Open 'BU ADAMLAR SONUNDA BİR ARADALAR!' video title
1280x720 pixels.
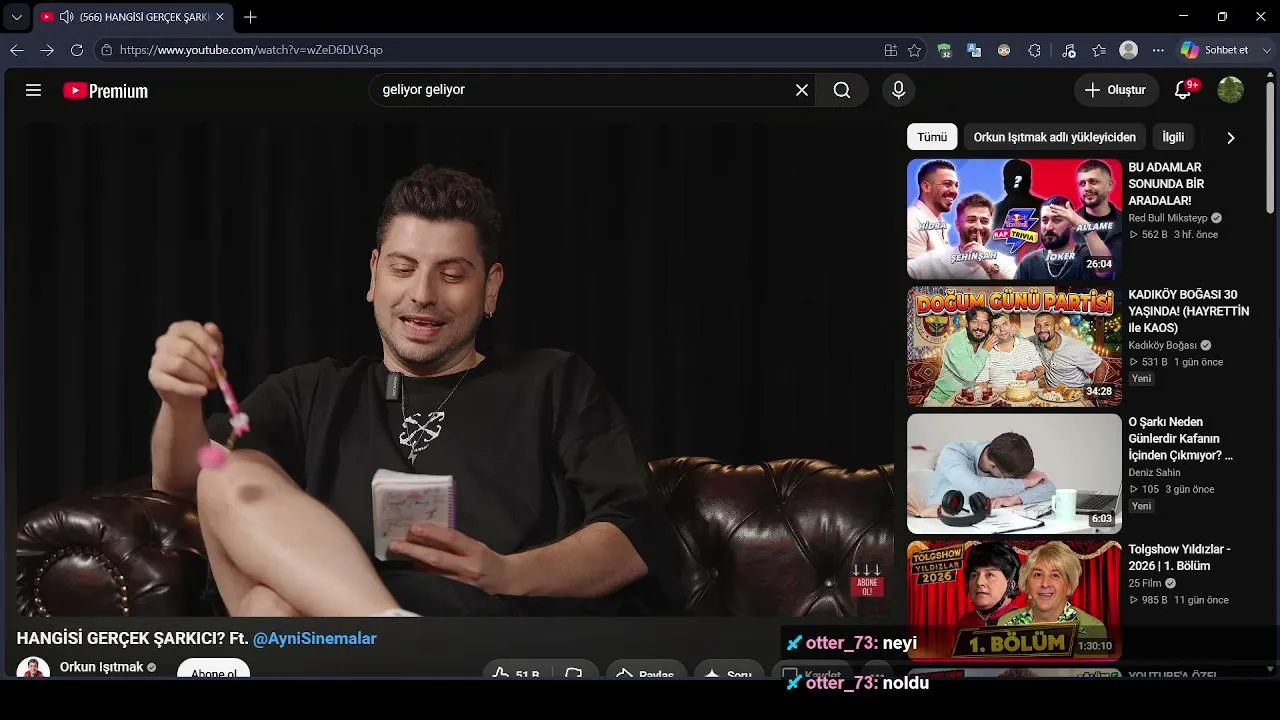pyautogui.click(x=1166, y=184)
